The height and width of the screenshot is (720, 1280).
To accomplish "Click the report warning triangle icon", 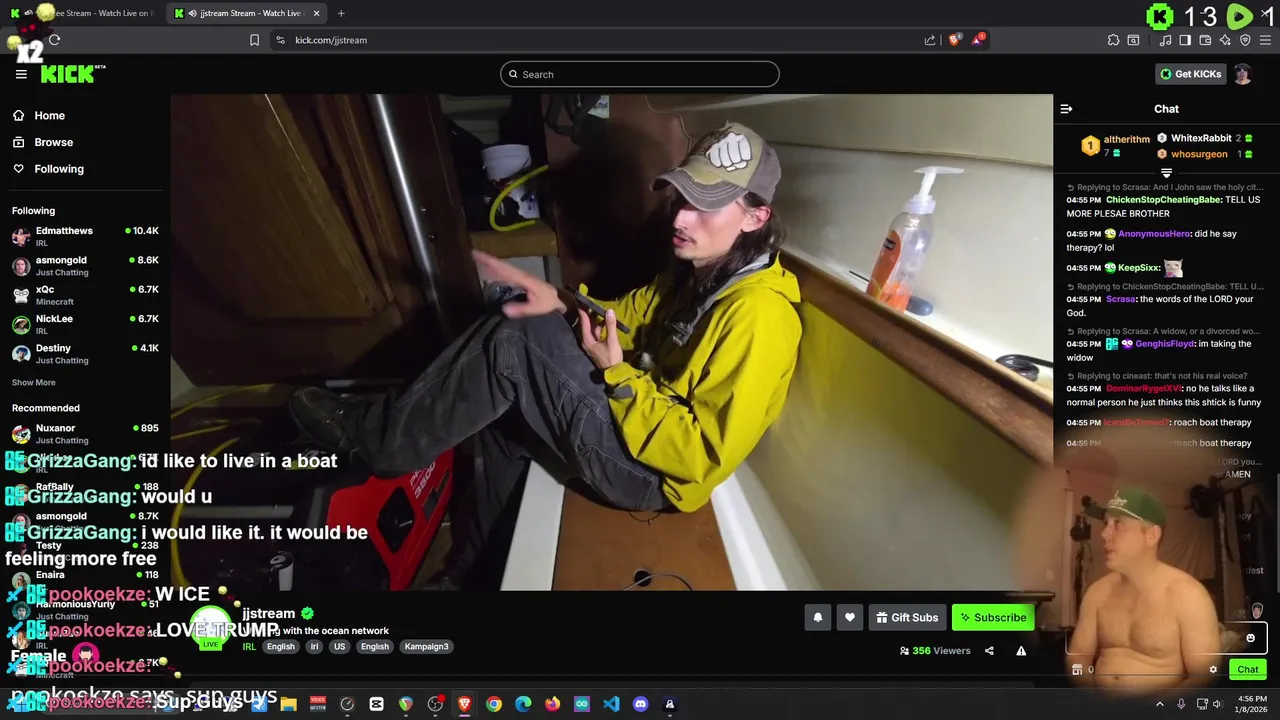I will pos(1021,651).
